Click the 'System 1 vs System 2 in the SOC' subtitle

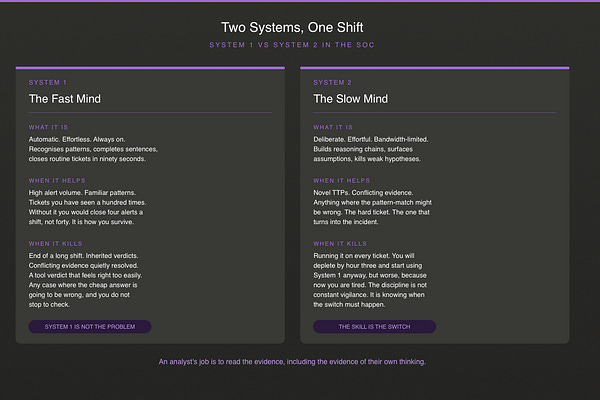pos(292,45)
